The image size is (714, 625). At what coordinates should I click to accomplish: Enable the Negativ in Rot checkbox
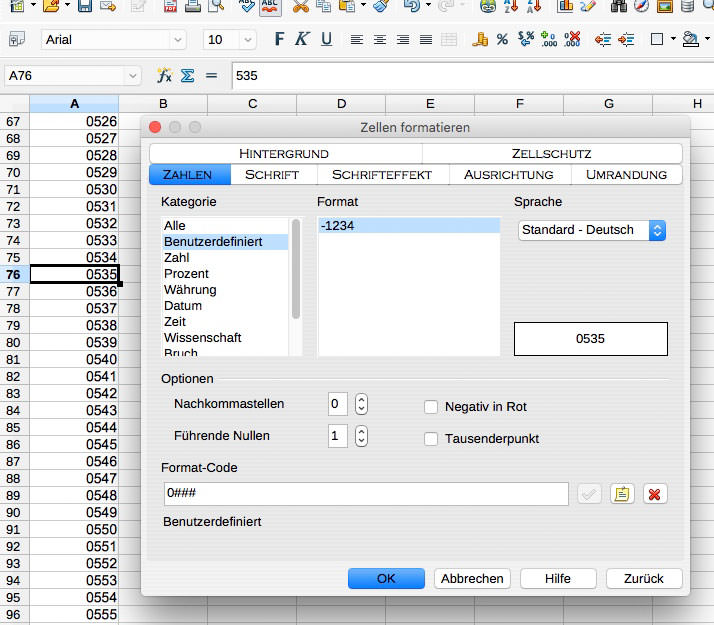431,407
